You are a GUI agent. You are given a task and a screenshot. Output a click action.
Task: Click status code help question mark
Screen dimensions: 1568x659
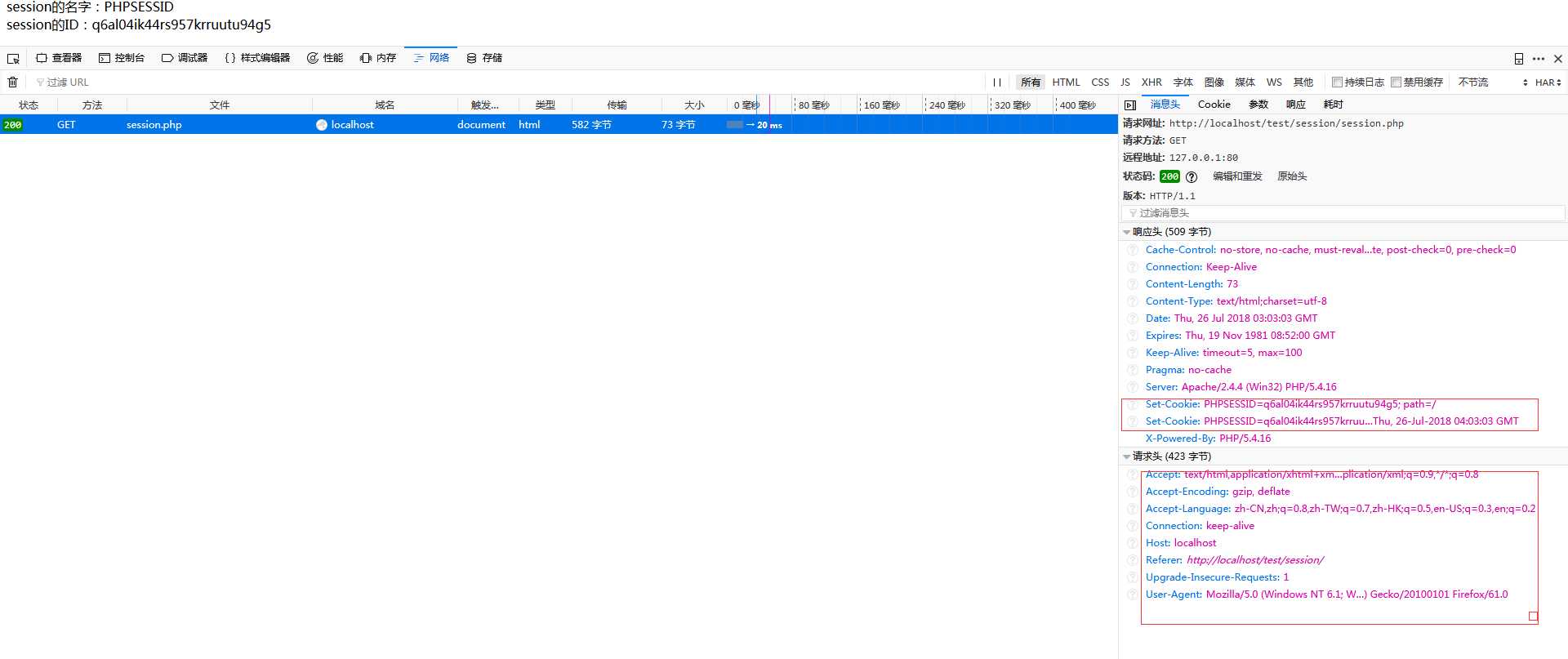click(x=1192, y=177)
